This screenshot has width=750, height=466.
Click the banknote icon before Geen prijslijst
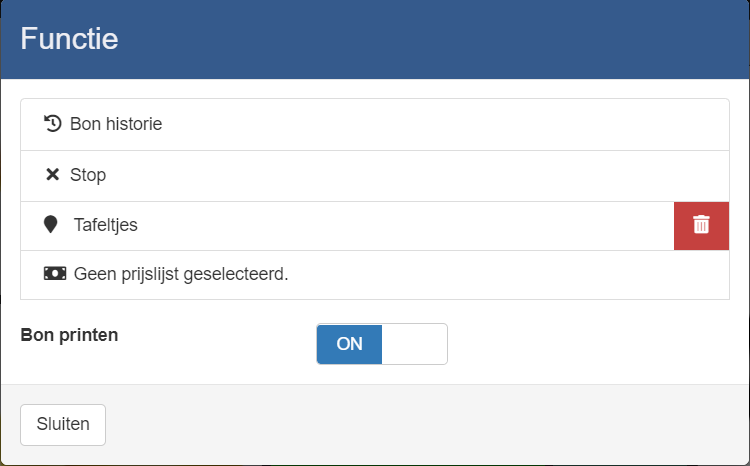(55, 274)
